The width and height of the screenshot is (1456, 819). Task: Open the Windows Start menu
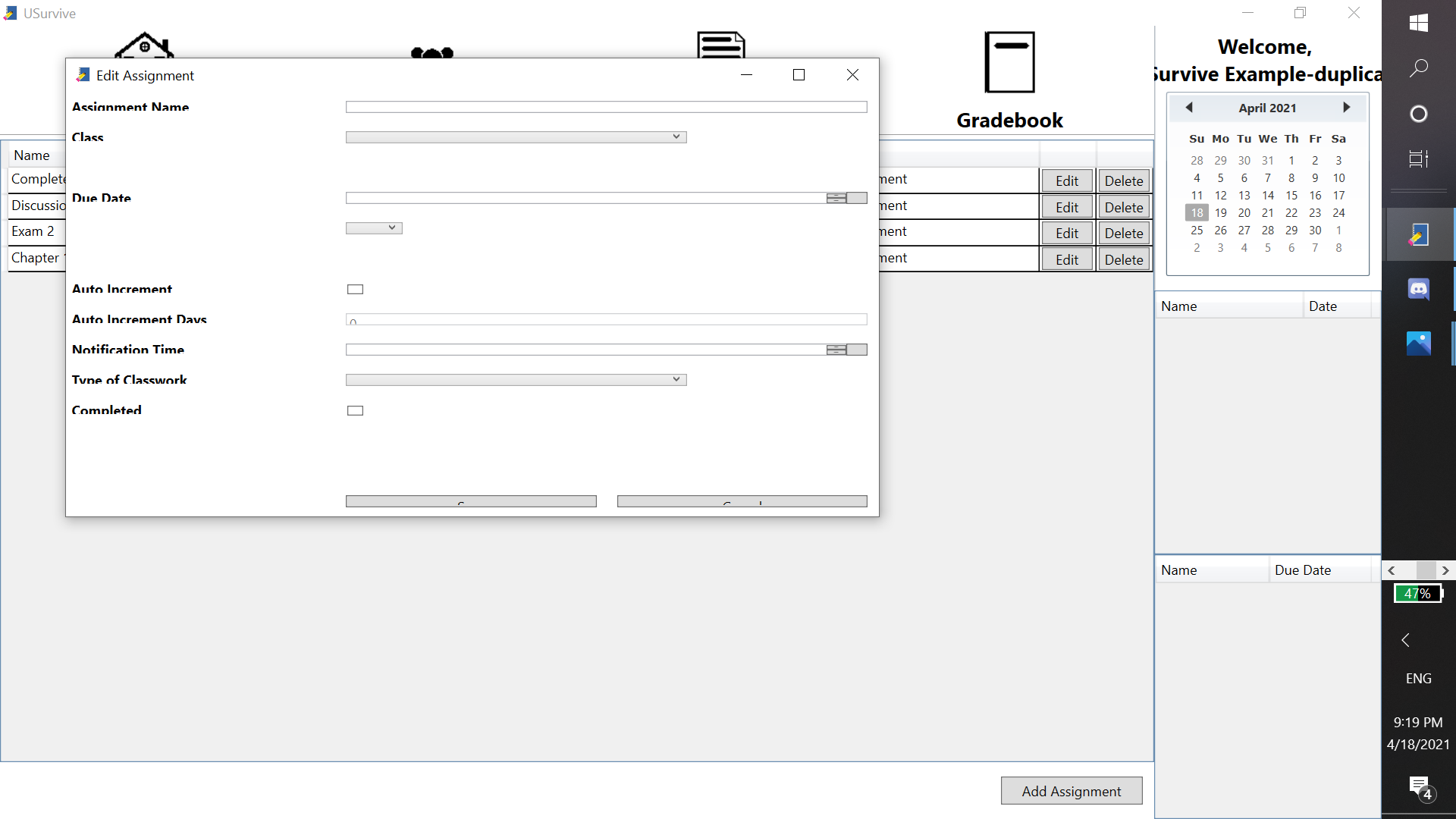(x=1419, y=24)
